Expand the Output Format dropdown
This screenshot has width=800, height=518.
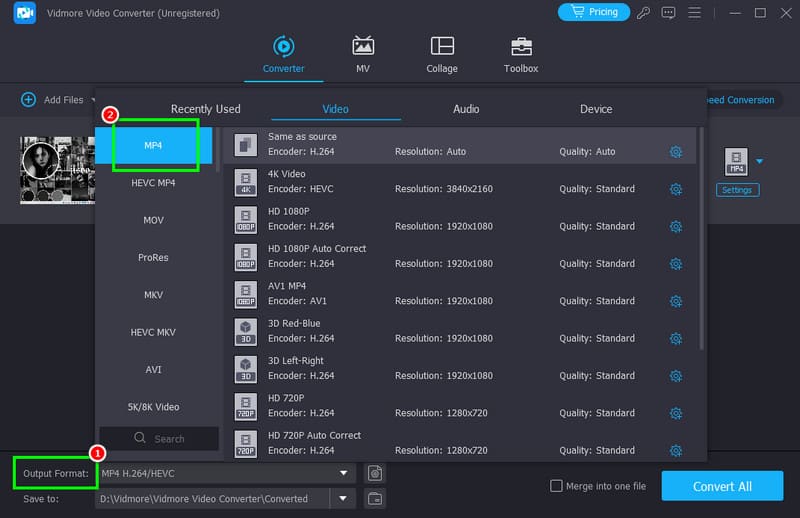tap(344, 473)
